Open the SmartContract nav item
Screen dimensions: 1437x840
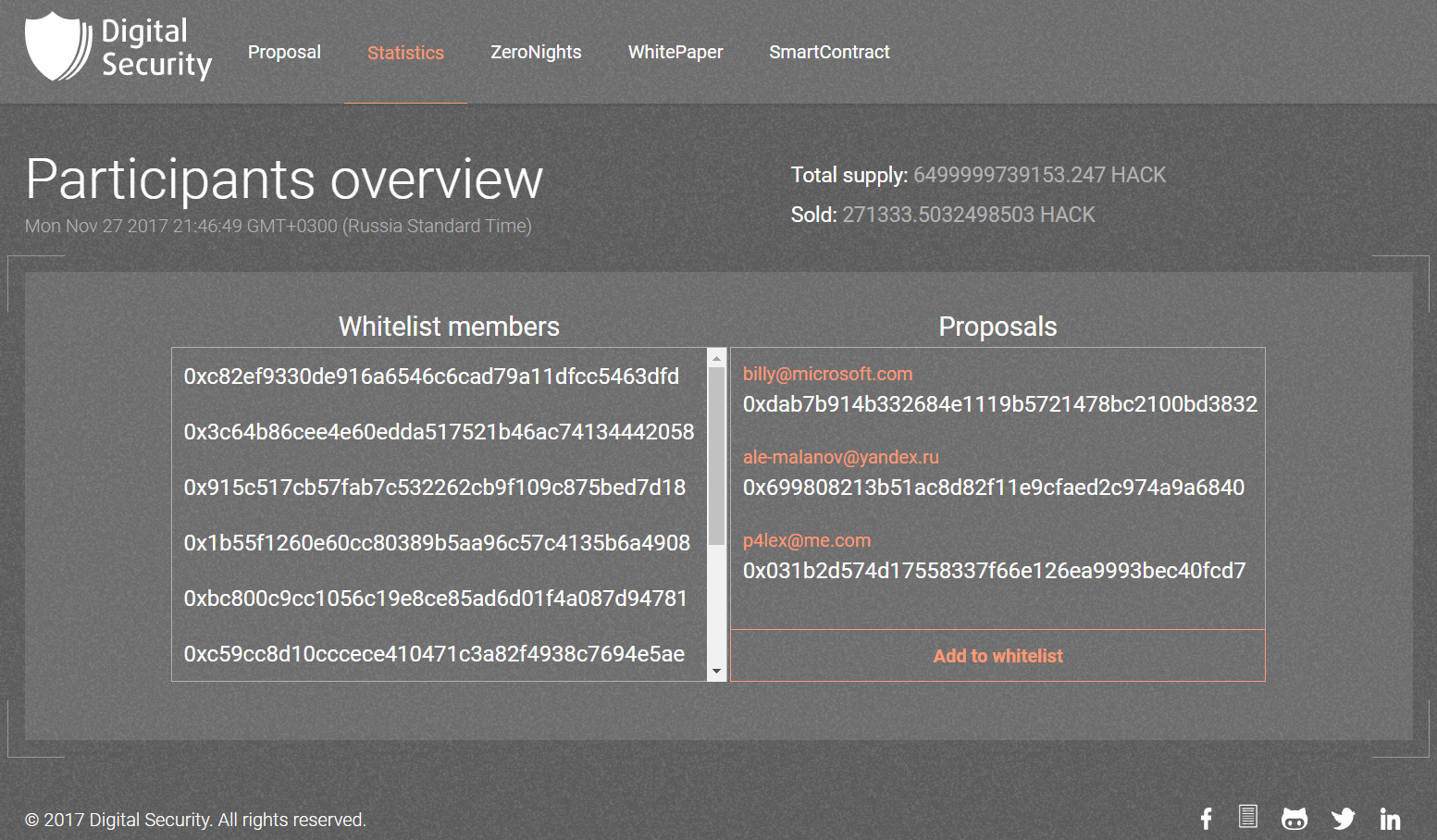pos(829,52)
